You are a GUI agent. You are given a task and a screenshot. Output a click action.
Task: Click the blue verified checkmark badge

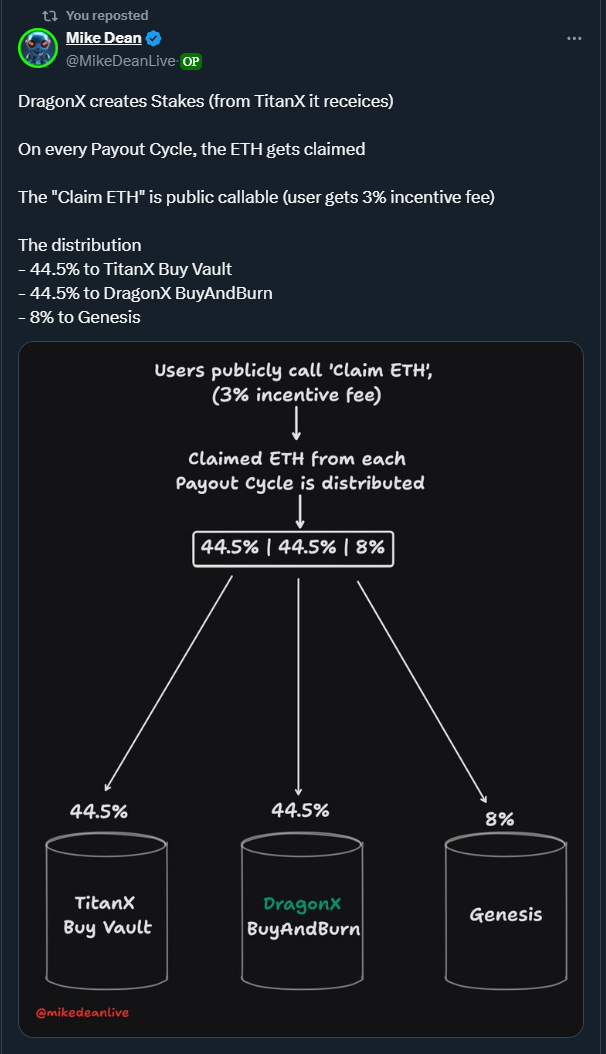154,39
